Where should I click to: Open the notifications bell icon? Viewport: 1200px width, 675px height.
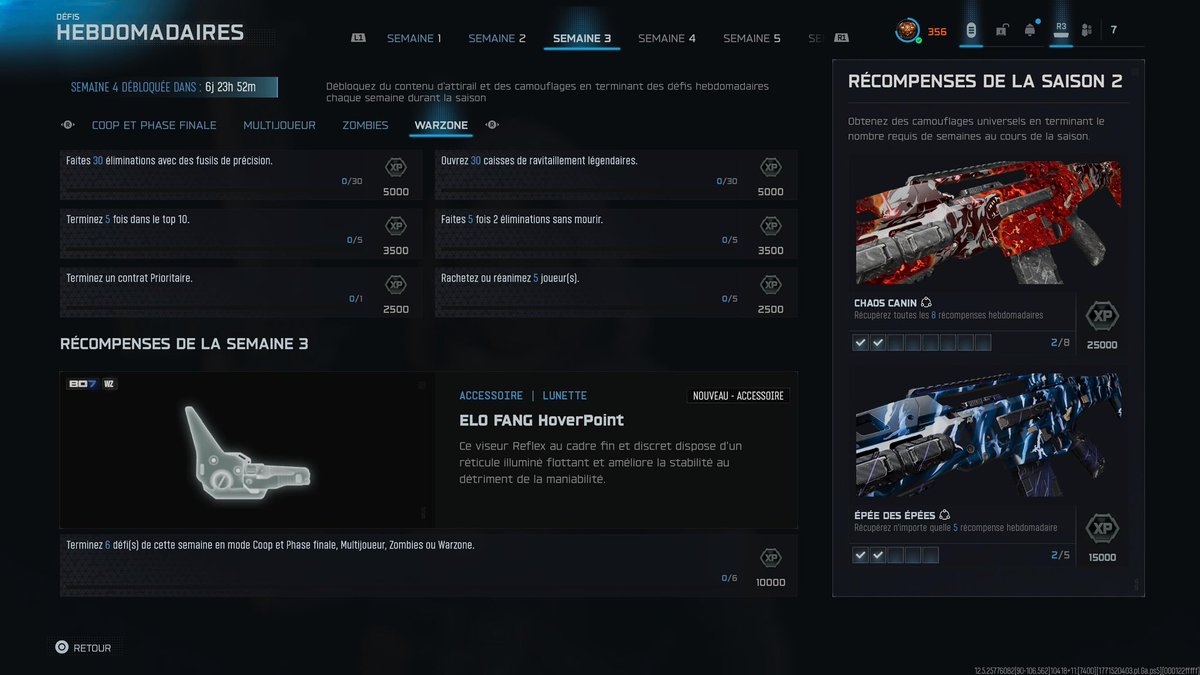coord(1030,31)
